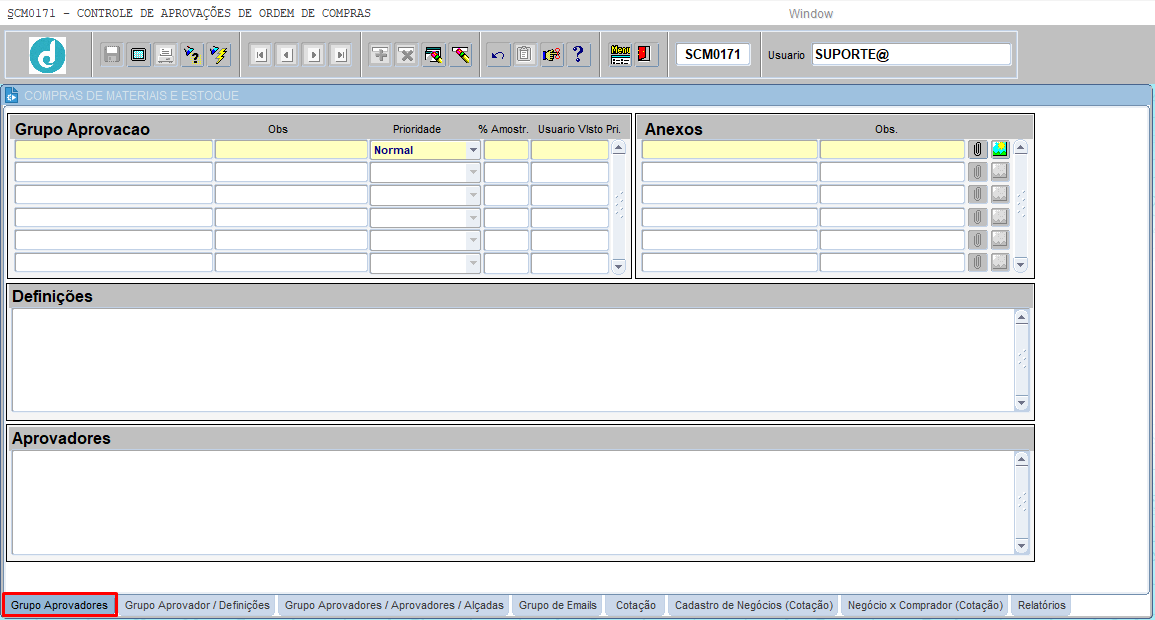
Task: Click the SCM0171 program code field
Action: pos(712,54)
